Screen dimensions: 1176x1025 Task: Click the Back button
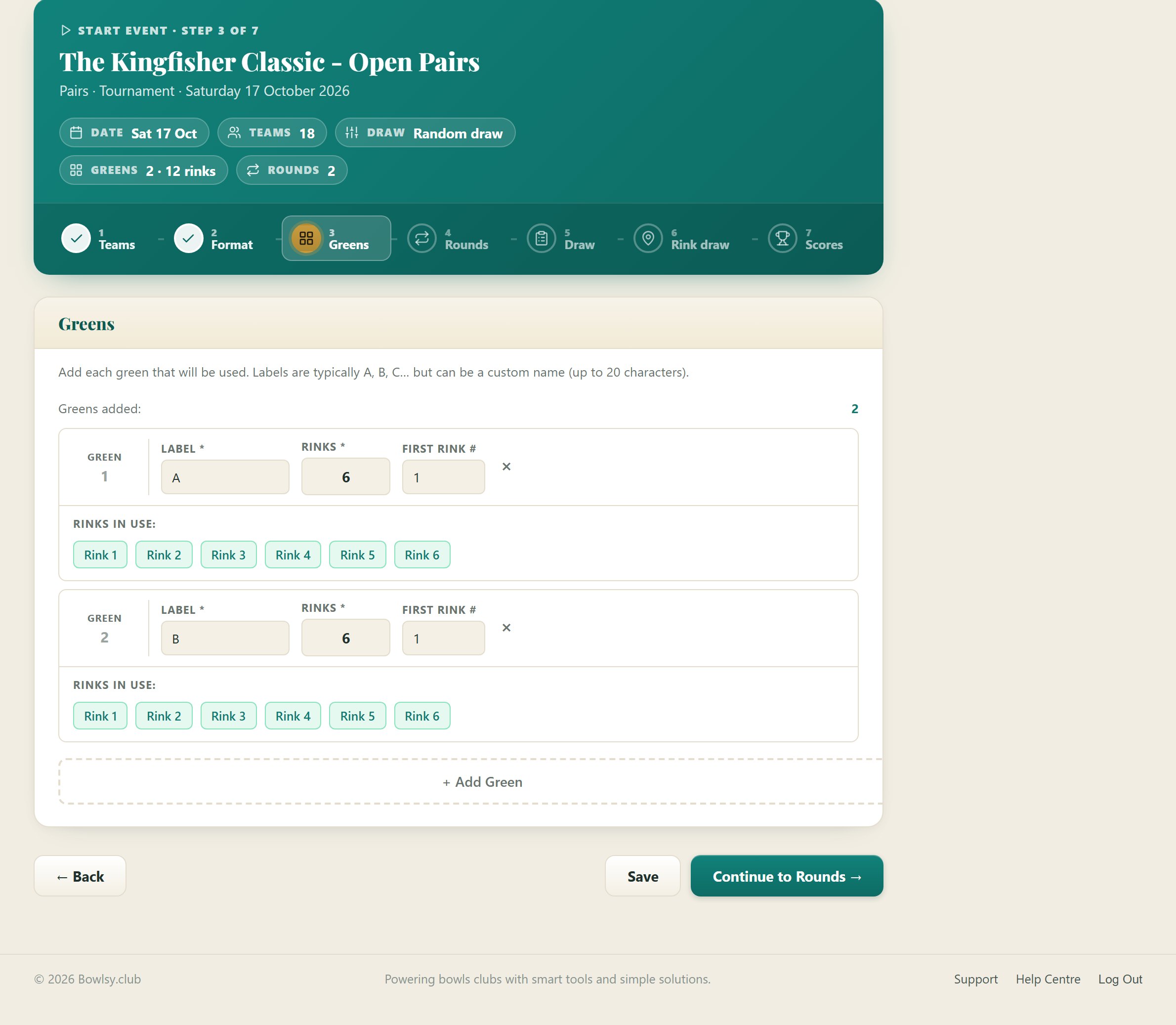[80, 876]
